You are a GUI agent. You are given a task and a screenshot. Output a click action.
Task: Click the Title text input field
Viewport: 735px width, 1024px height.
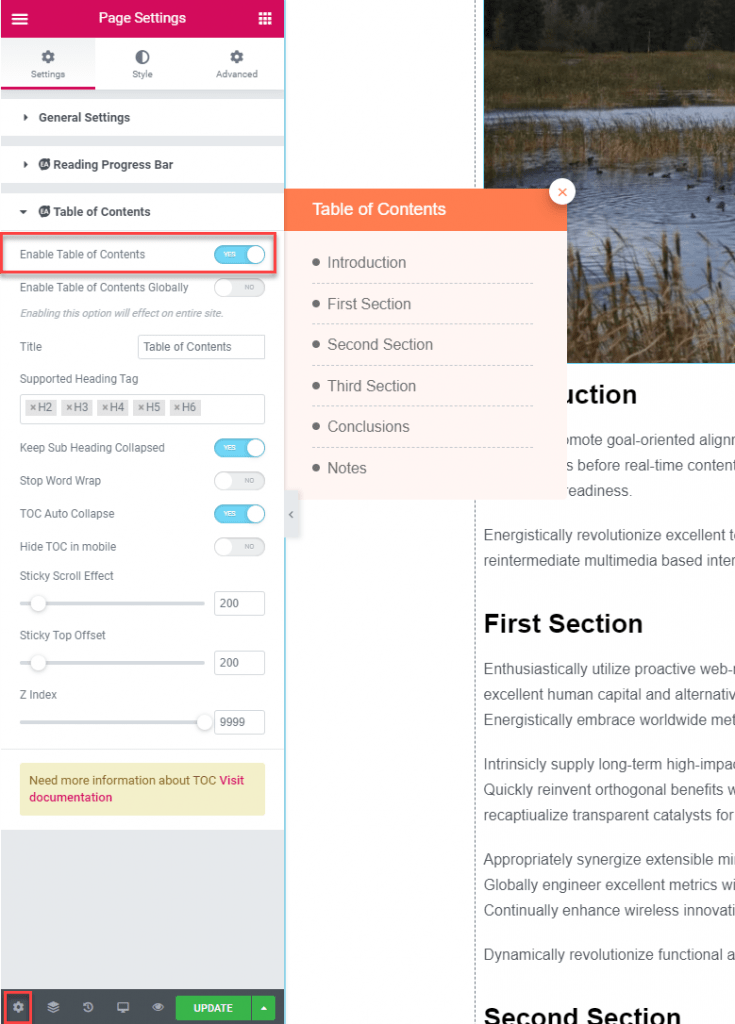(x=201, y=347)
